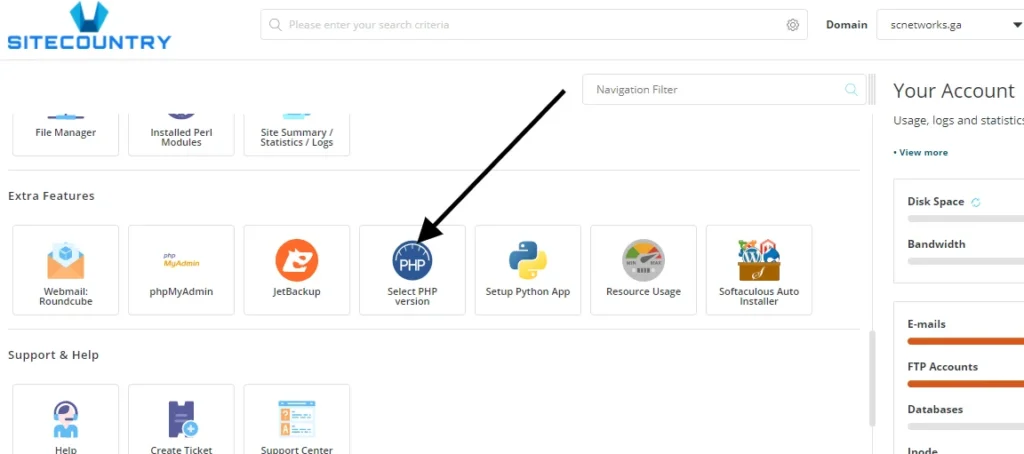This screenshot has width=1024, height=454.
Task: Open Site Summary / Statistics / Logs tile
Action: (296, 135)
